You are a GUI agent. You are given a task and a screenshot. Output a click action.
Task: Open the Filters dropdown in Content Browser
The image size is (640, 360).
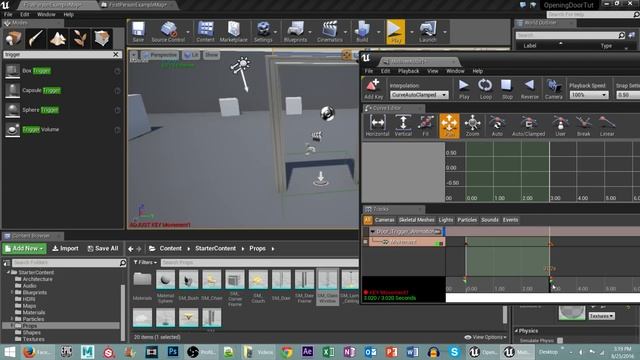click(x=145, y=262)
